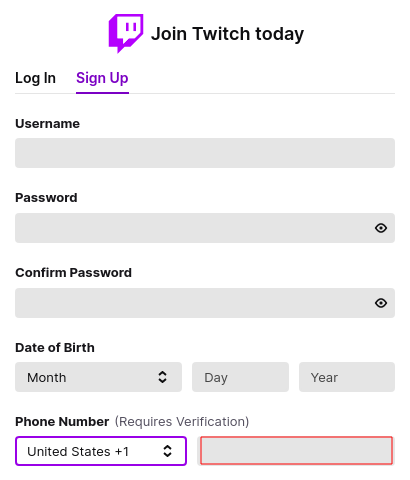The width and height of the screenshot is (410, 480).
Task: Click the Confirm Password field
Action: pos(205,303)
